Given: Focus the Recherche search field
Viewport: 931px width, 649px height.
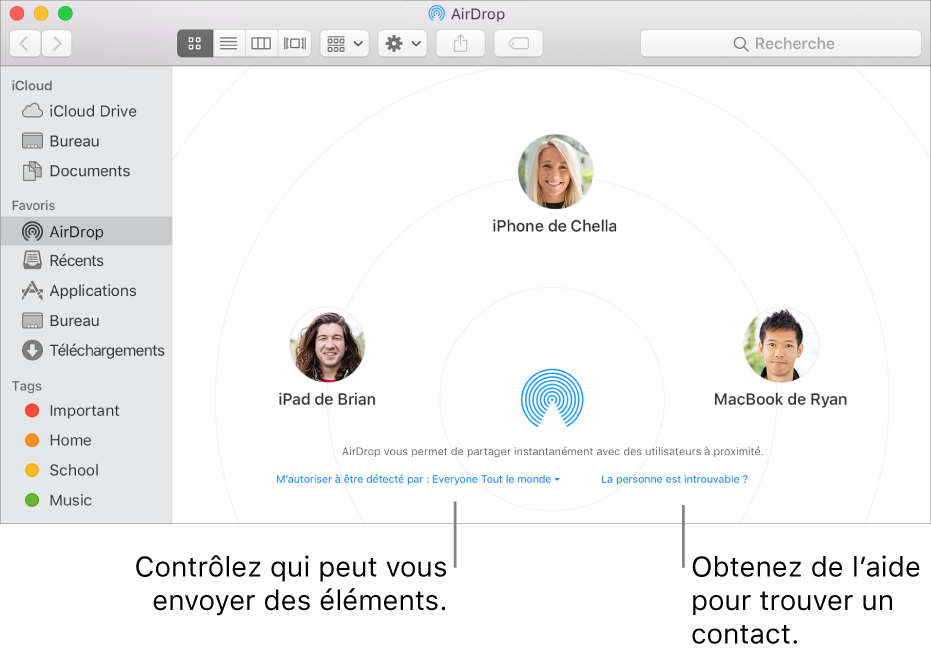Looking at the screenshot, I should point(781,43).
